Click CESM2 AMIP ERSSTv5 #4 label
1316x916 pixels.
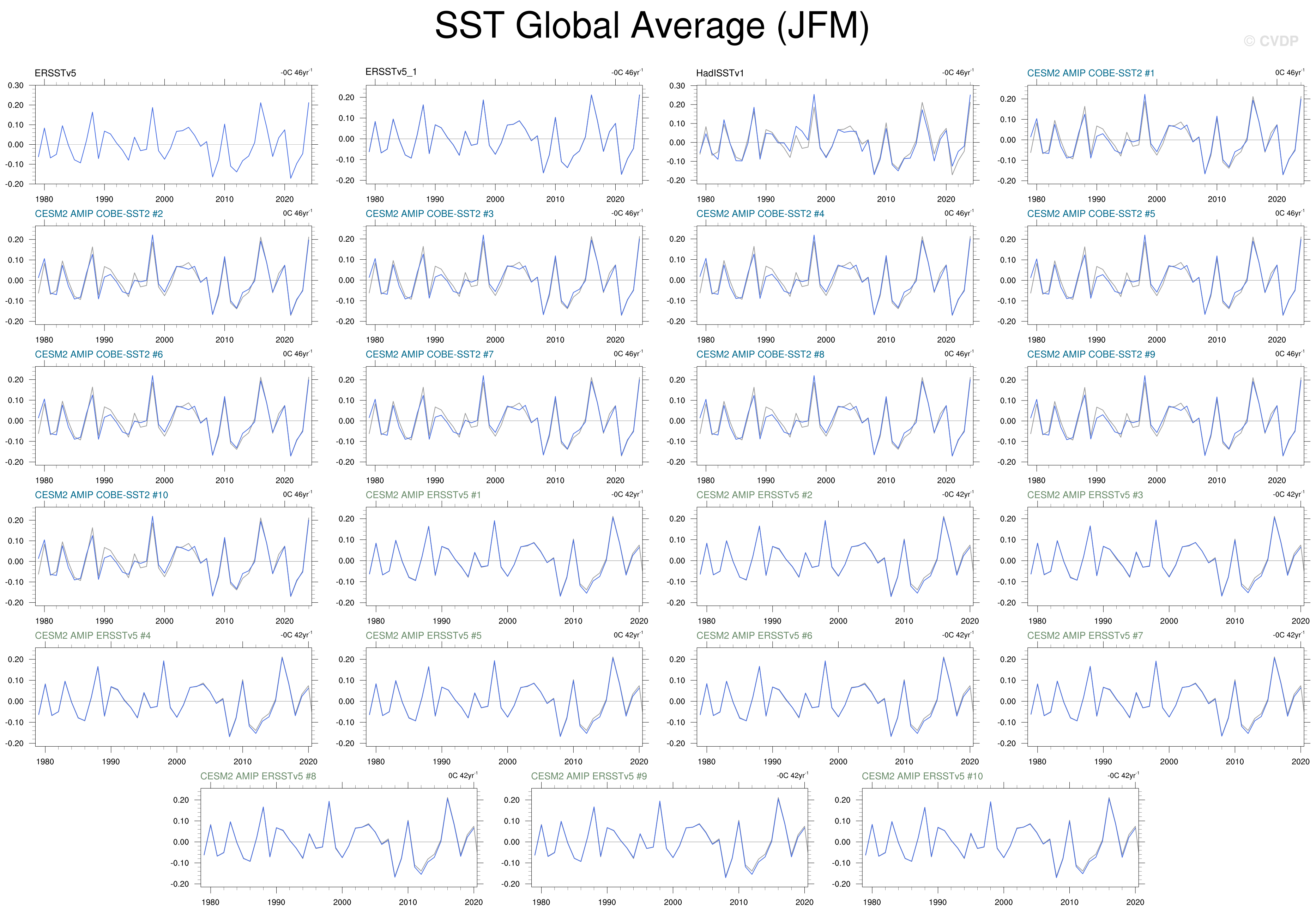click(93, 635)
